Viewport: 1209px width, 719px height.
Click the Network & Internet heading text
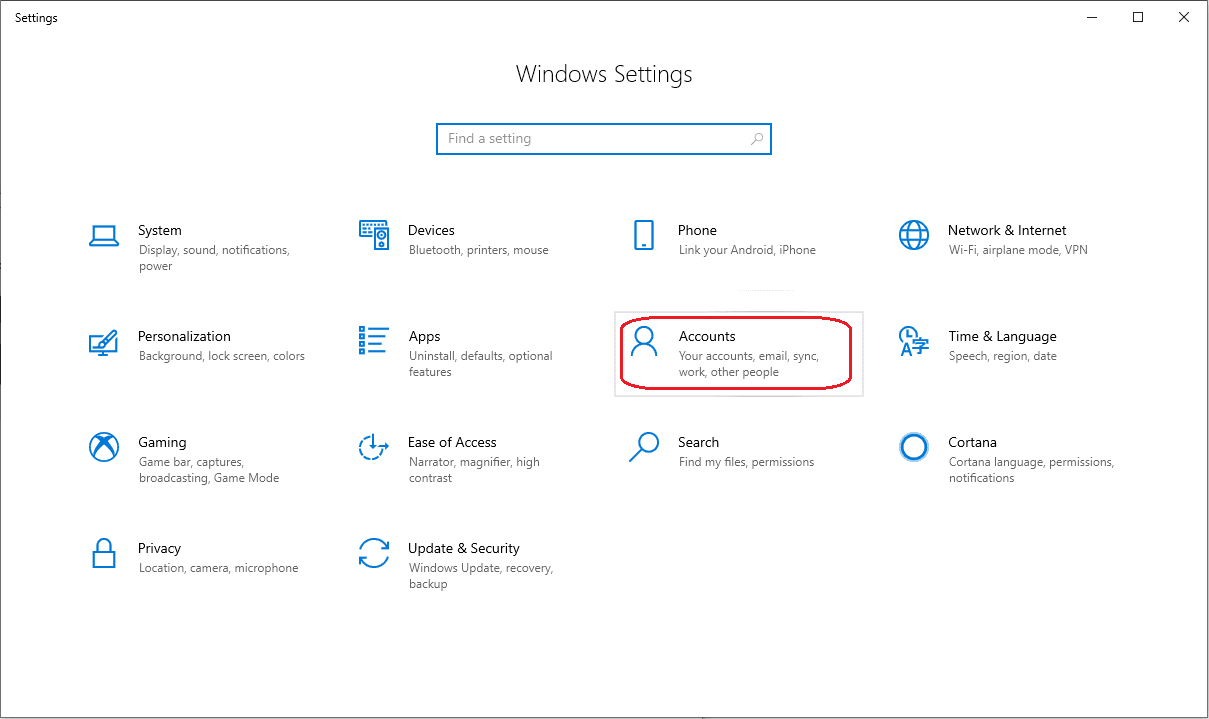[x=1007, y=230]
